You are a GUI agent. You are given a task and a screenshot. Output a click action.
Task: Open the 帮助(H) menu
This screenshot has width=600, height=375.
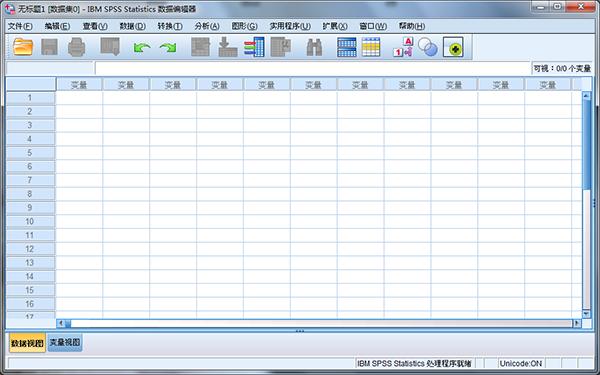coord(412,26)
